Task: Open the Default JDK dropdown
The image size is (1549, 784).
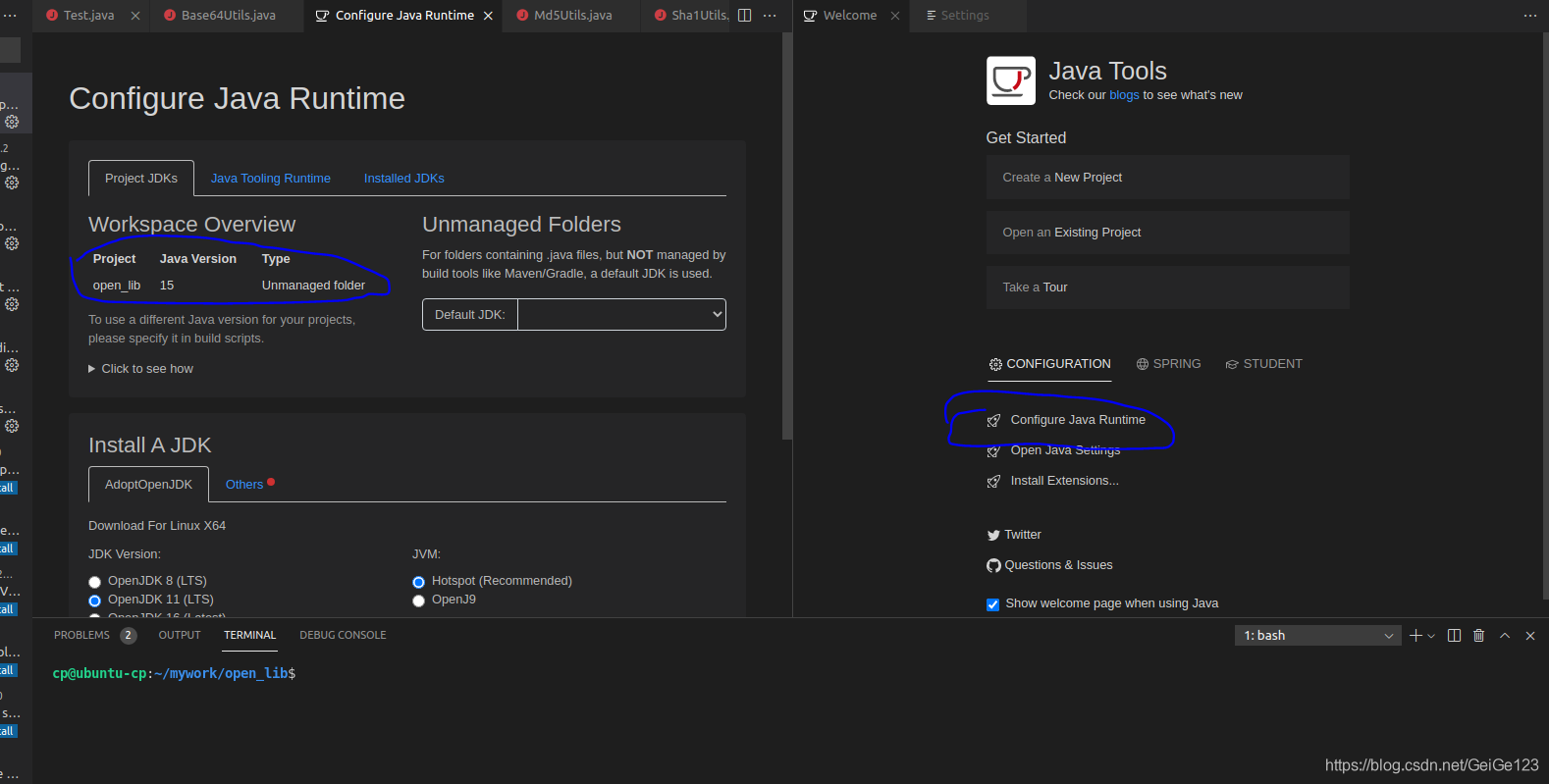Action: [x=621, y=315]
